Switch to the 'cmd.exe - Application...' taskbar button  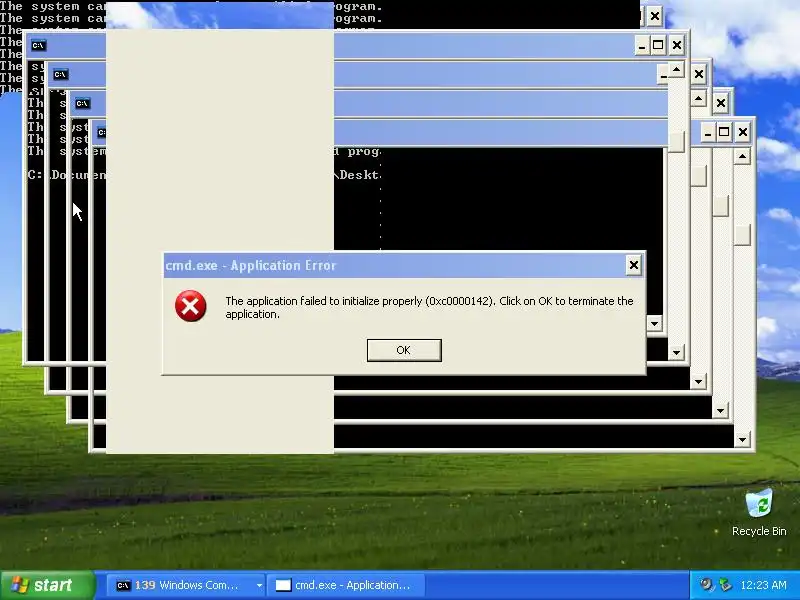coord(347,585)
